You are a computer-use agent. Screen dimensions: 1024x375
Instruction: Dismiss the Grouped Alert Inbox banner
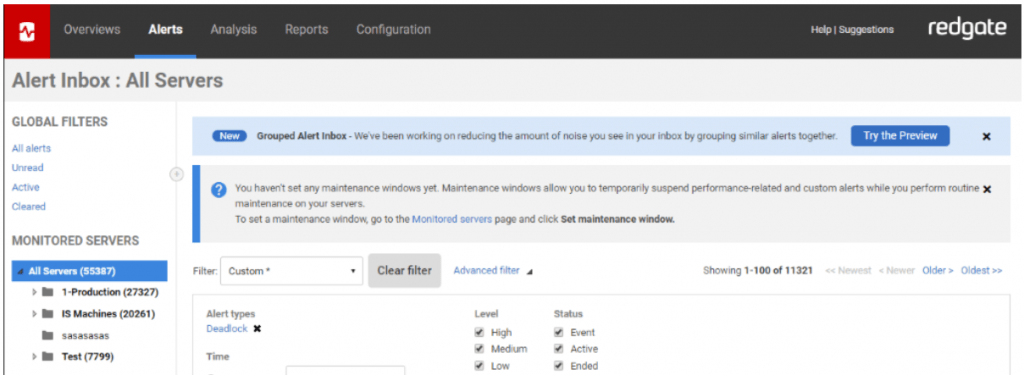point(986,137)
